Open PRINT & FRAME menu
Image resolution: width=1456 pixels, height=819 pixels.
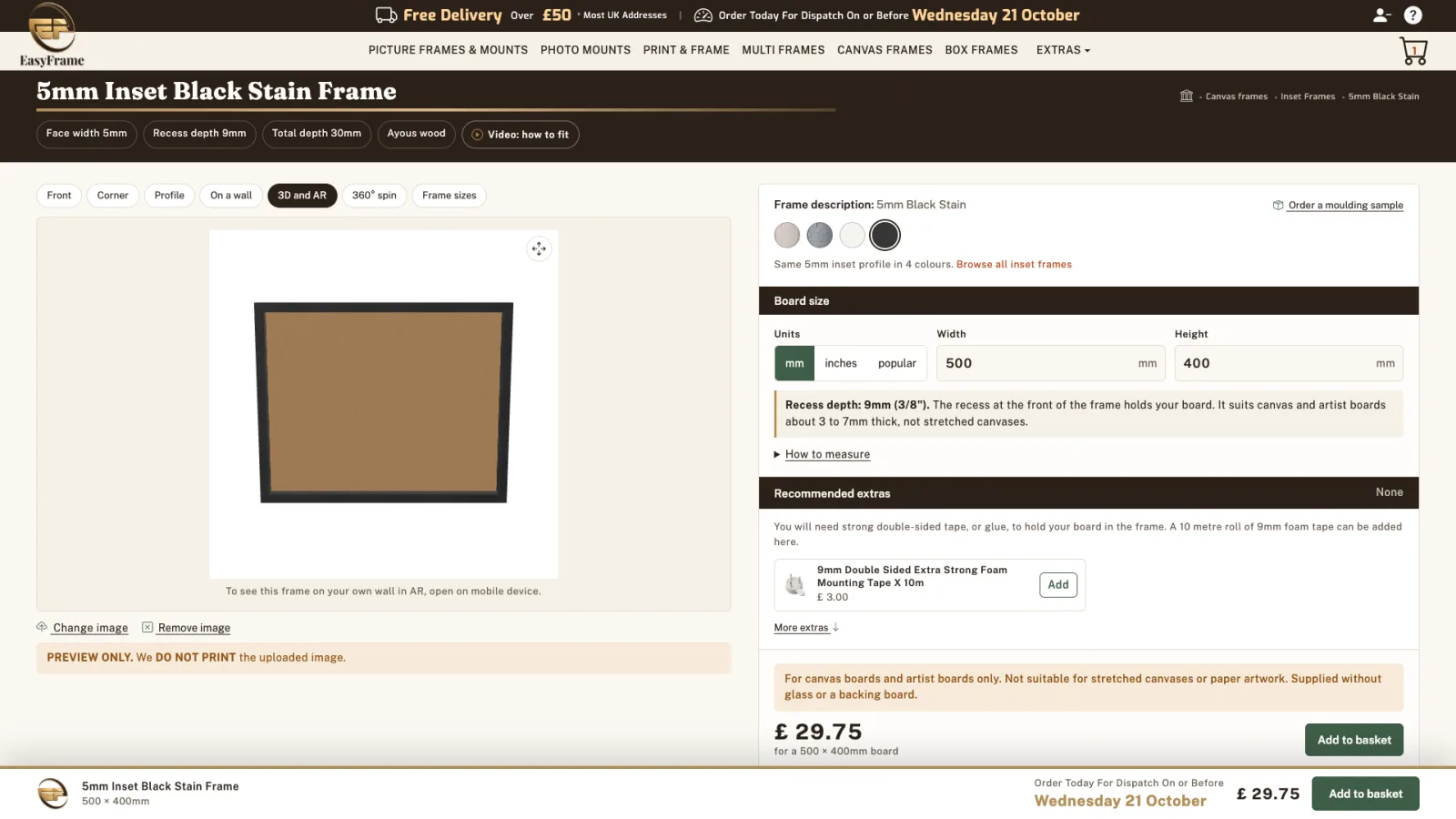tap(686, 50)
